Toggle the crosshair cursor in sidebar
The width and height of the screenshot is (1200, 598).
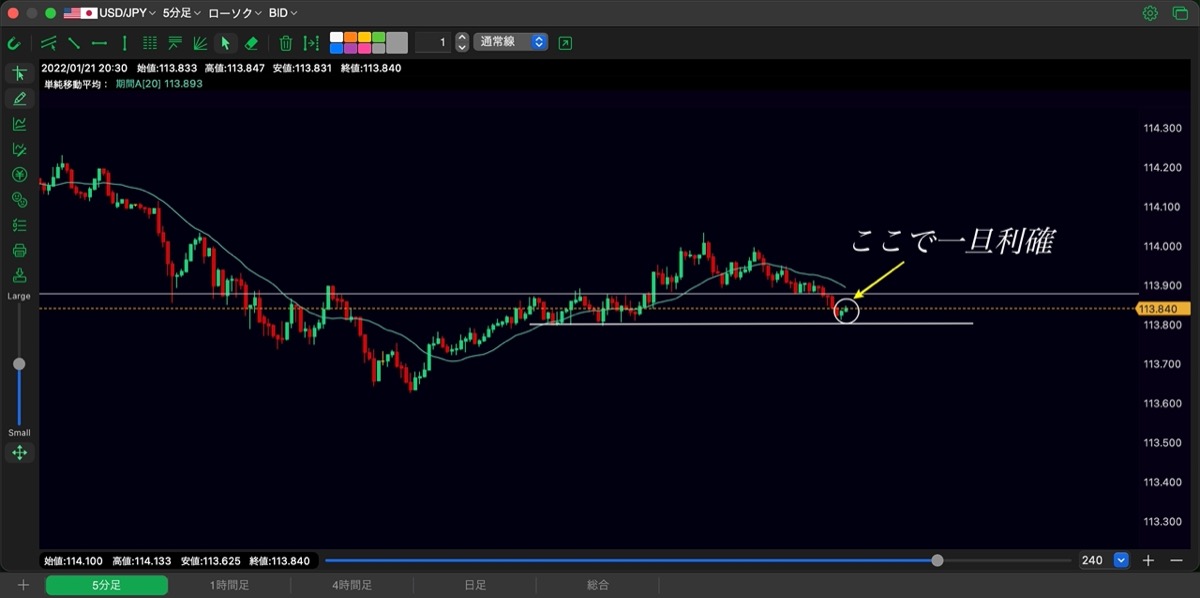tap(19, 73)
